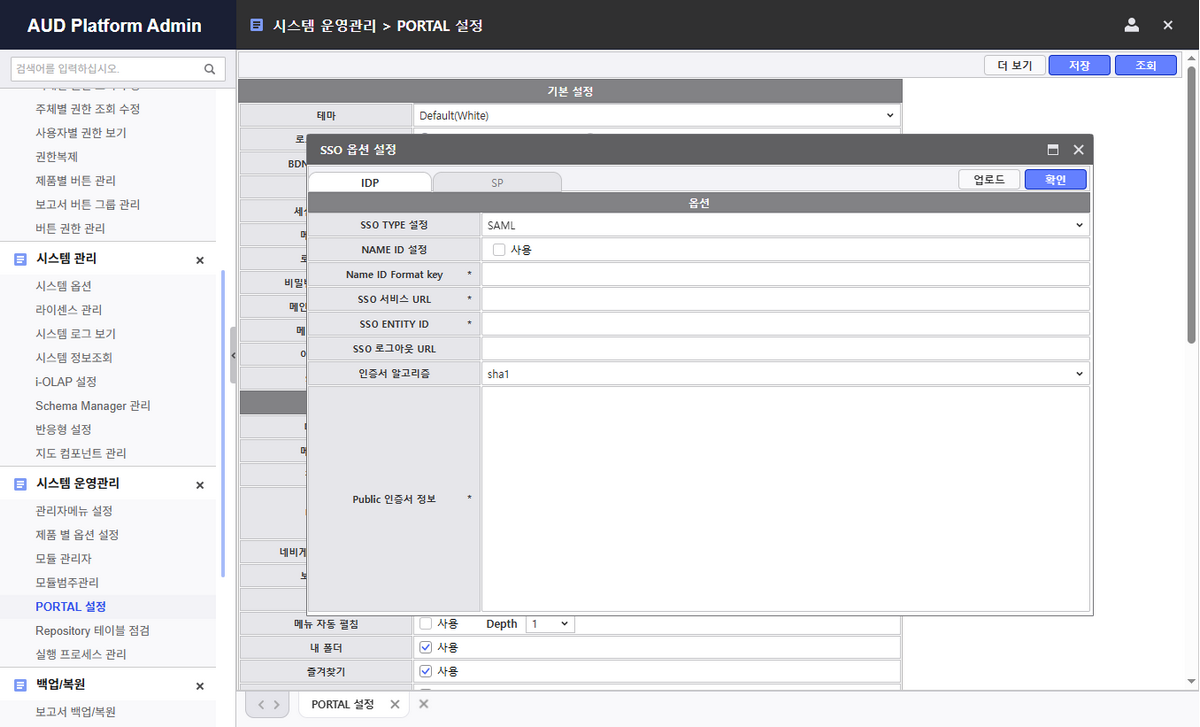The height and width of the screenshot is (727, 1200).
Task: Close the PORTAL 설정 bottom tab
Action: [x=394, y=705]
